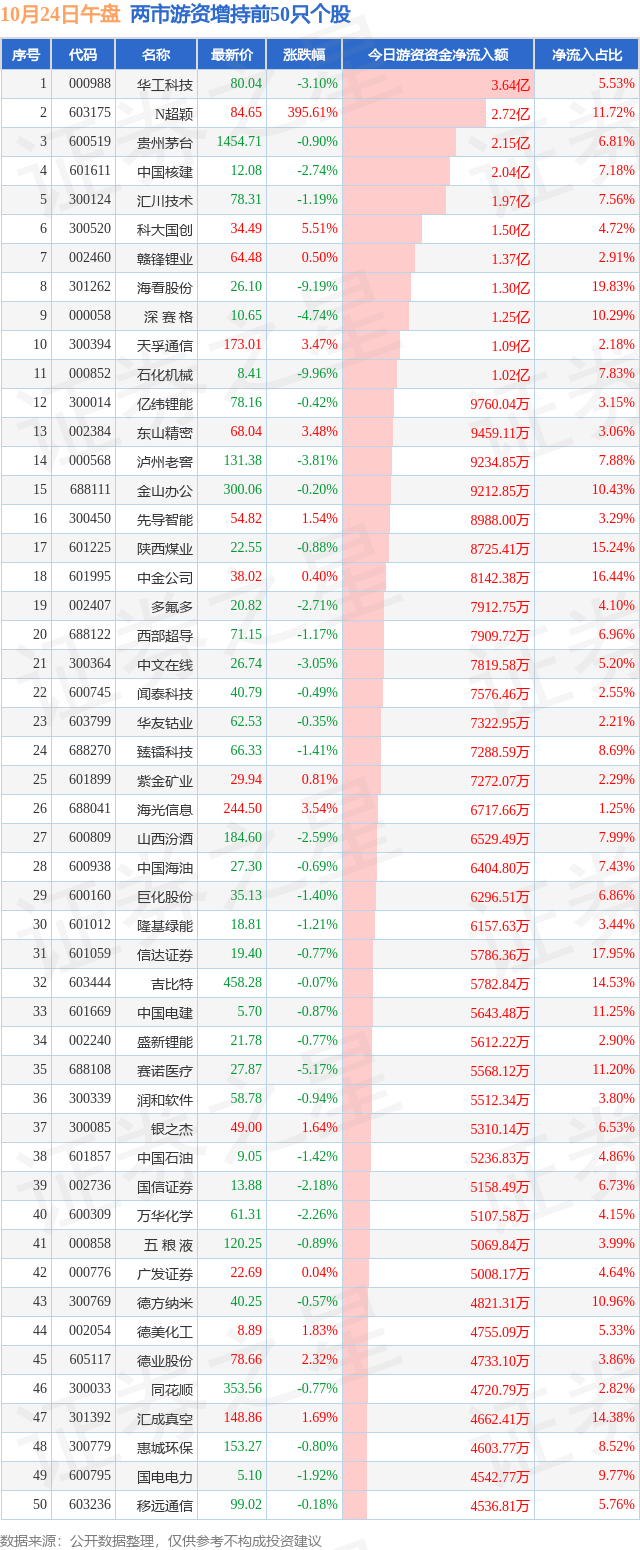Select stock name 德方纳米
The height and width of the screenshot is (1550, 640).
pyautogui.click(x=165, y=1302)
